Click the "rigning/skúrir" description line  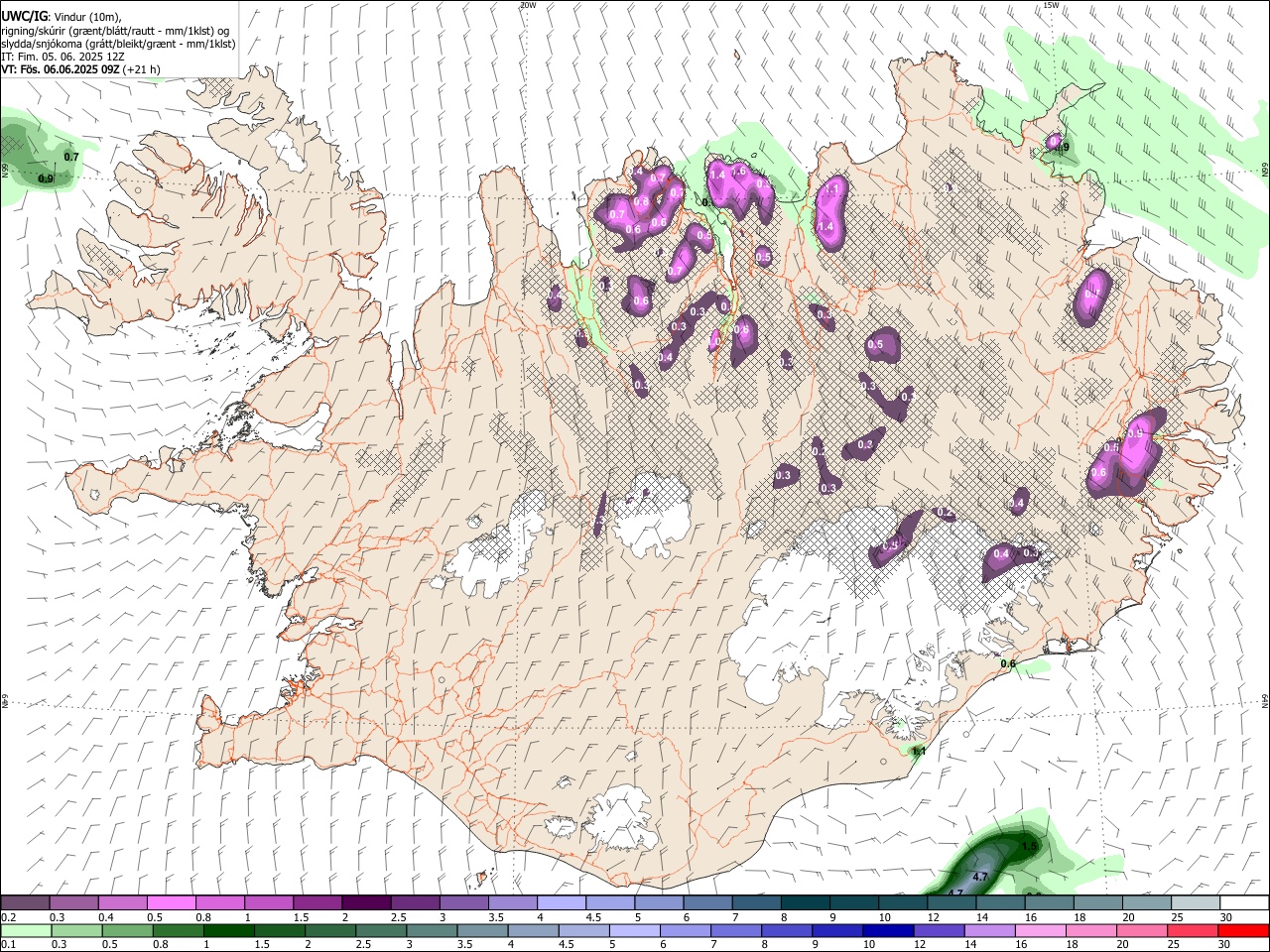coord(116,31)
